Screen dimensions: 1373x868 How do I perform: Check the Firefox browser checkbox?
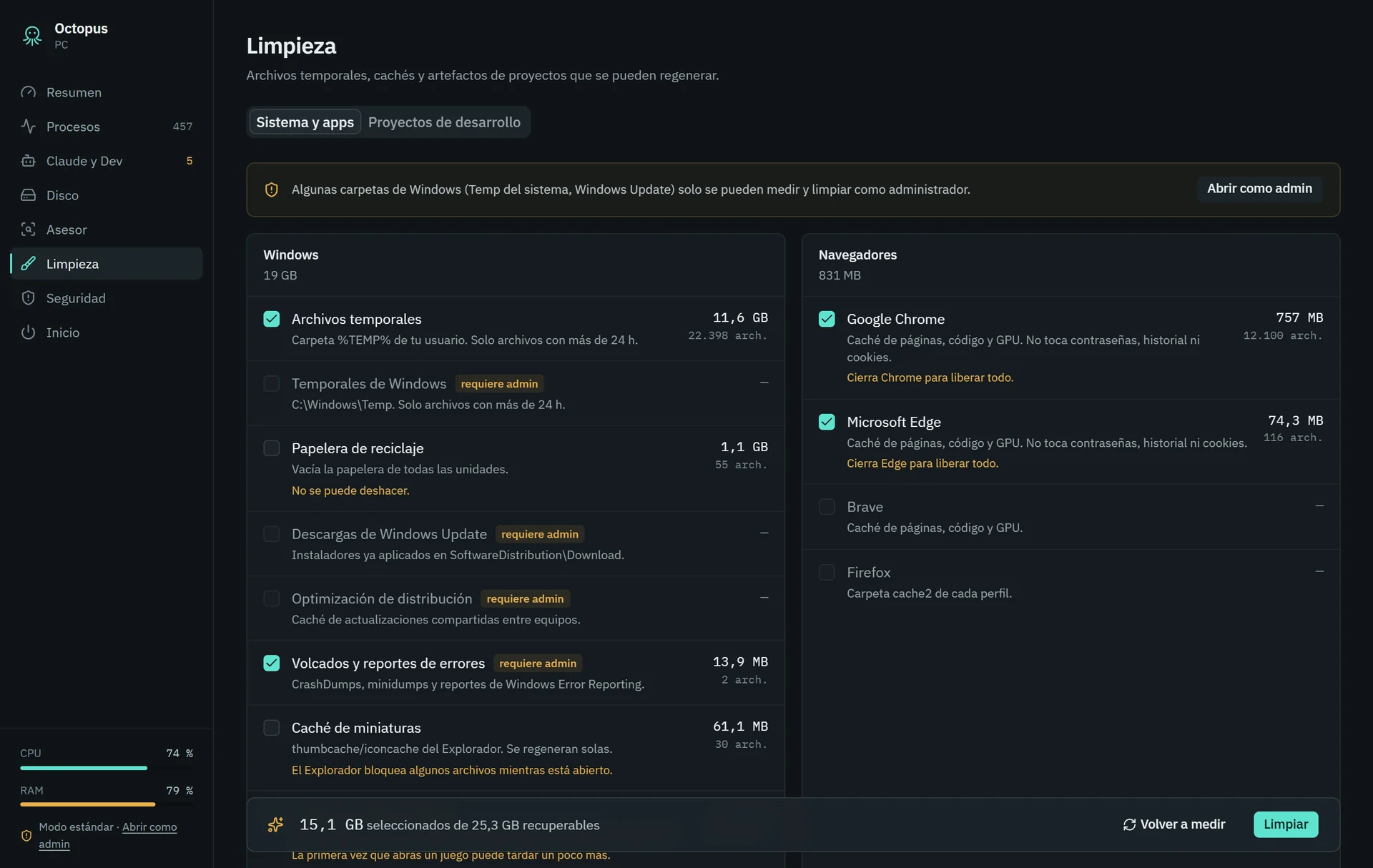pos(827,573)
